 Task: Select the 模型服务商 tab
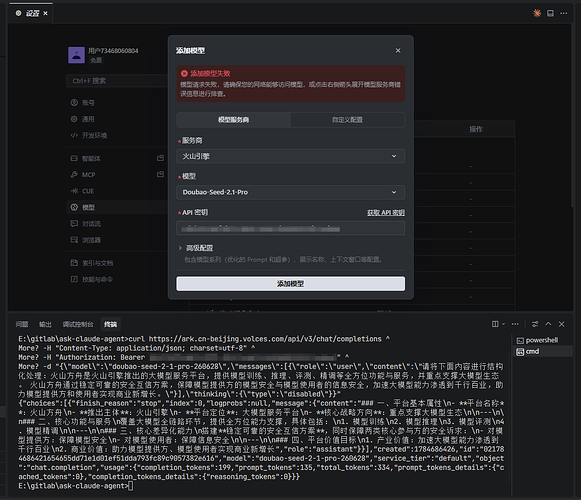(x=233, y=120)
